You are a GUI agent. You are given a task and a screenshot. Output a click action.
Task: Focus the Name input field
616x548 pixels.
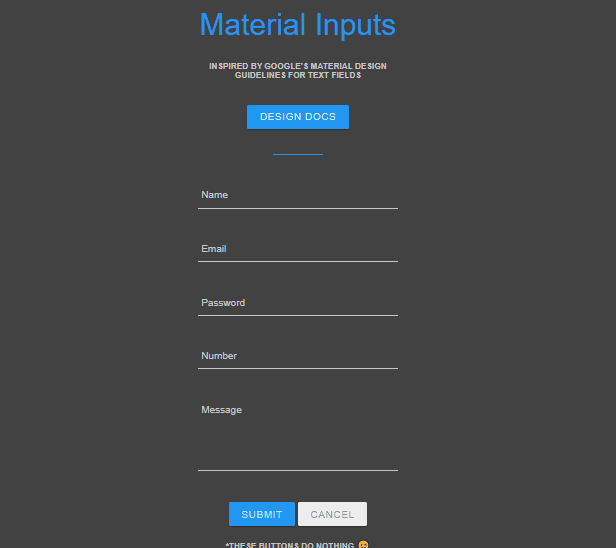tap(298, 196)
